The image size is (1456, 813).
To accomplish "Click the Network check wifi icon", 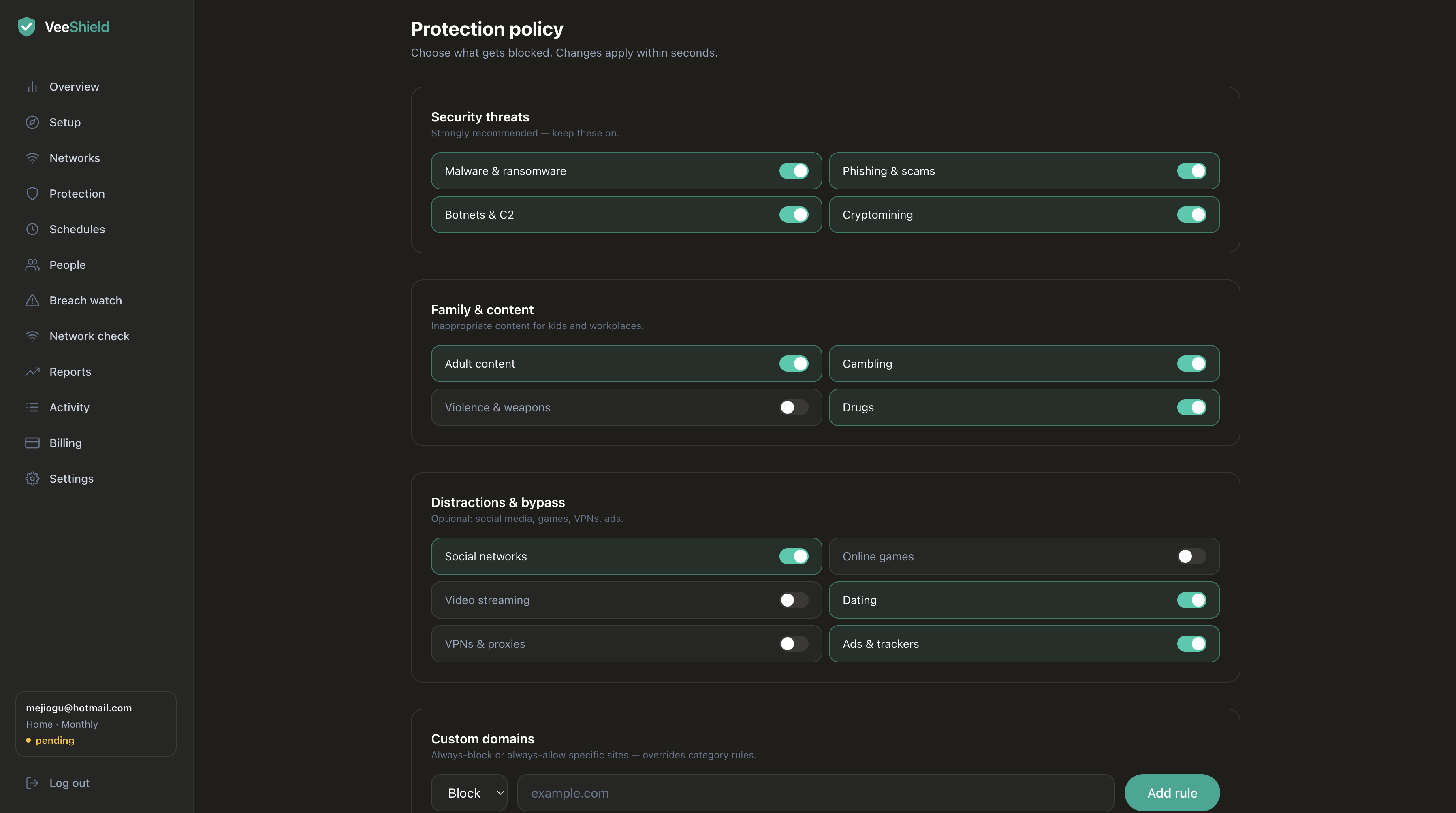I will (x=32, y=336).
